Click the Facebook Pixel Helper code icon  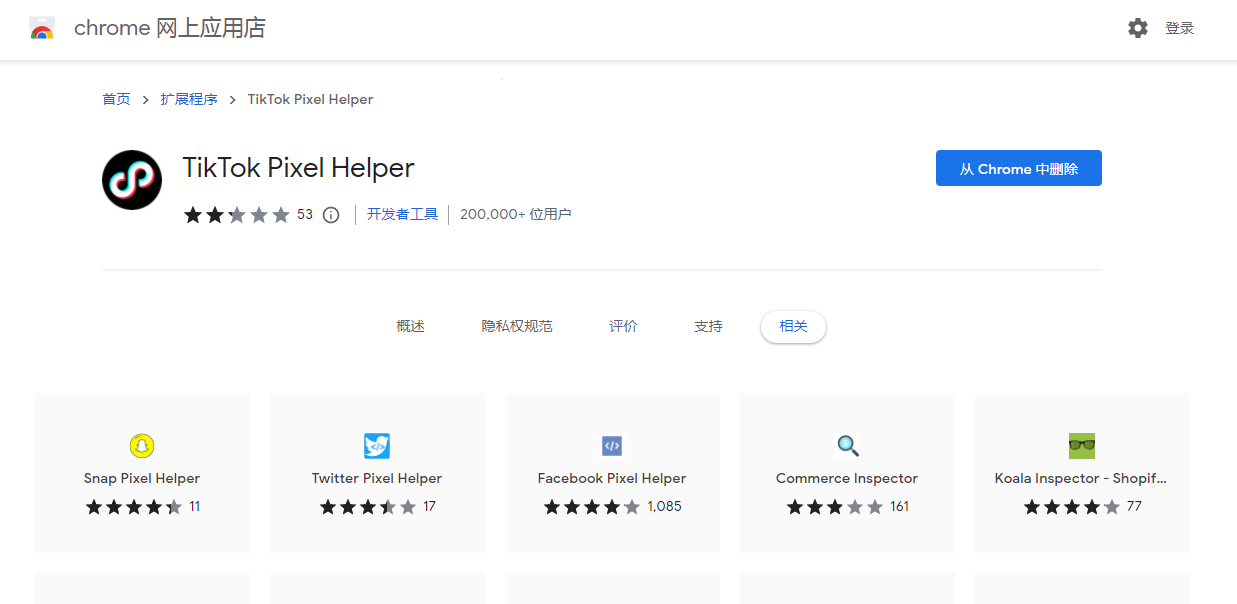pyautogui.click(x=612, y=446)
